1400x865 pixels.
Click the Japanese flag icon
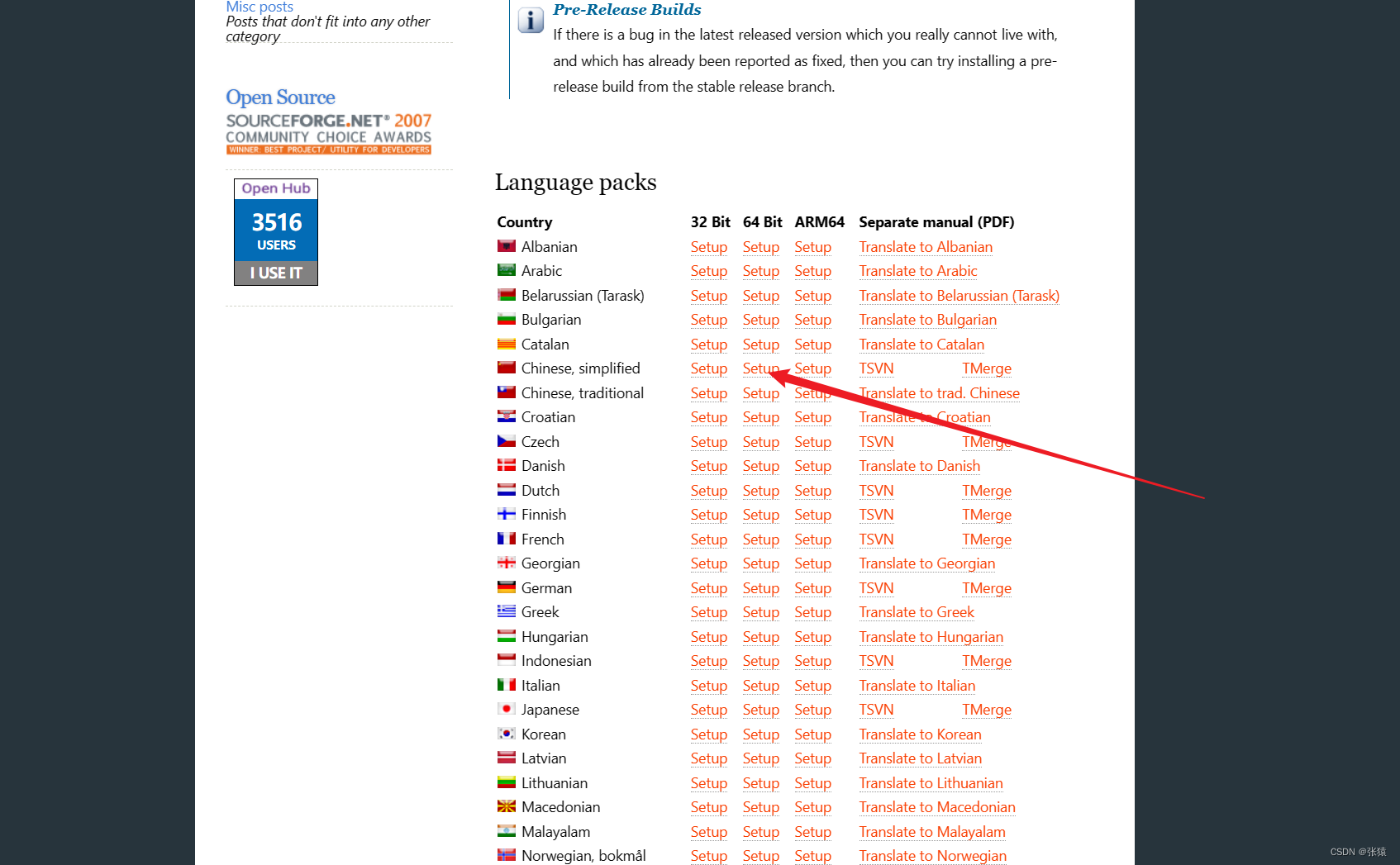tap(506, 709)
